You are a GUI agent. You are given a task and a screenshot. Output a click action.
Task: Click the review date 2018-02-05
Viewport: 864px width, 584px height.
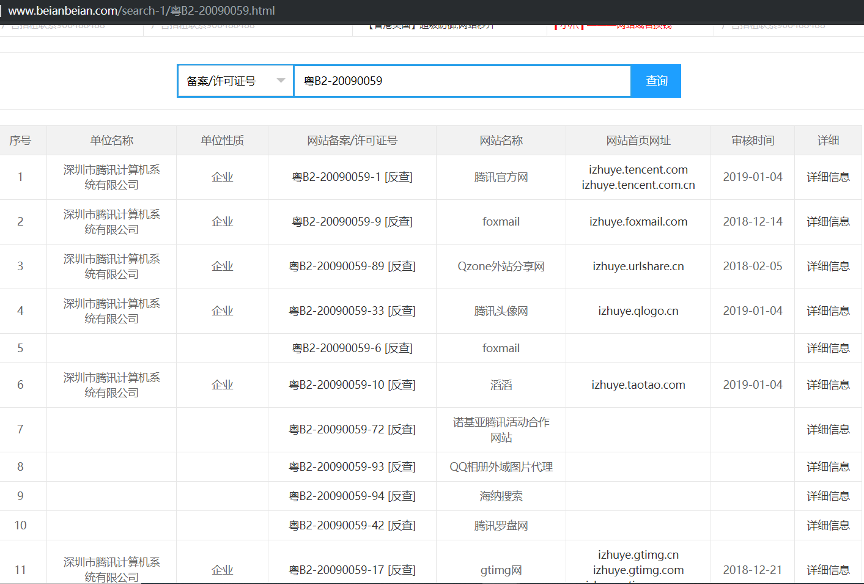(753, 266)
